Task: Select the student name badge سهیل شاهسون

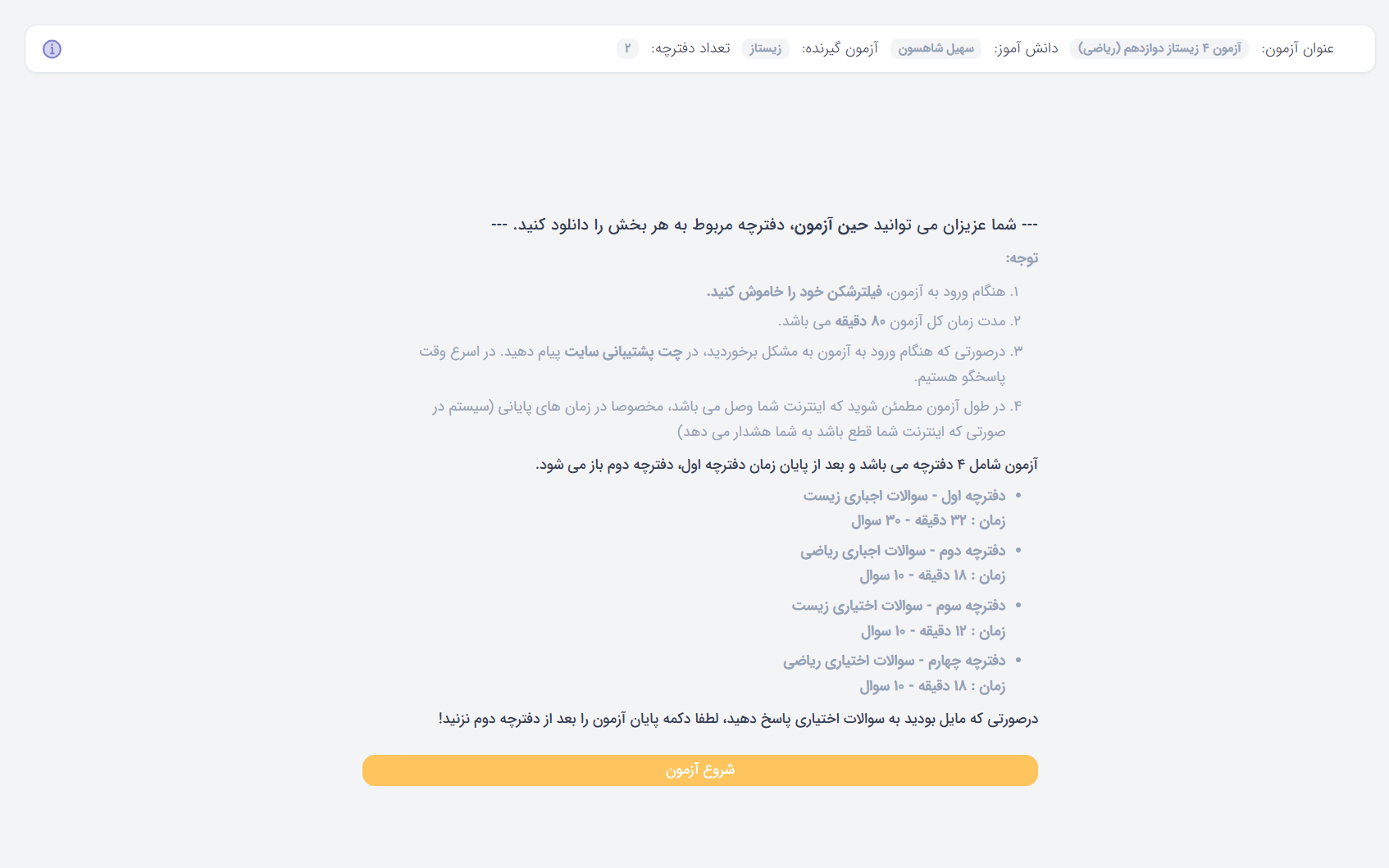Action: (936, 49)
